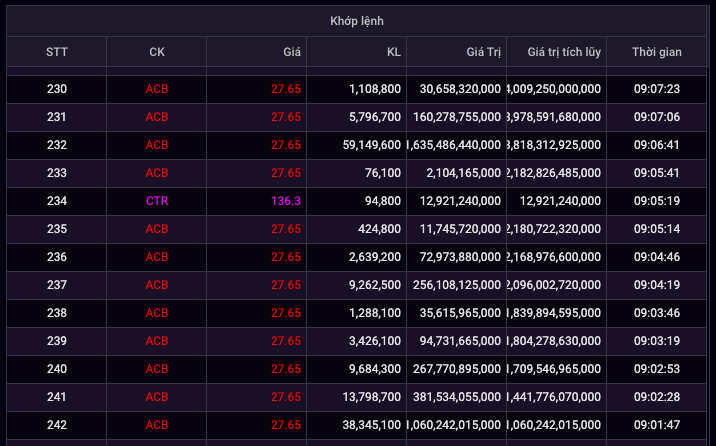Click the 136.3 price cell

tap(286, 201)
